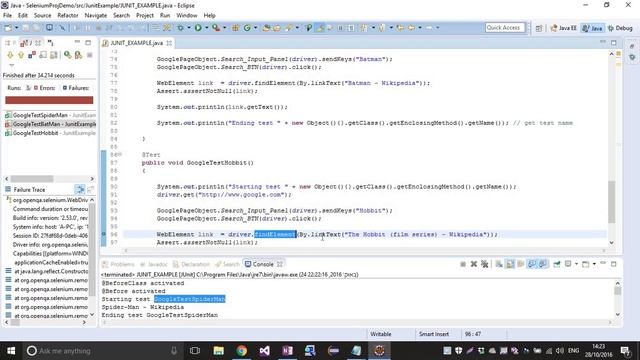Open dropdown next to New Java Class

[x=256, y=28]
